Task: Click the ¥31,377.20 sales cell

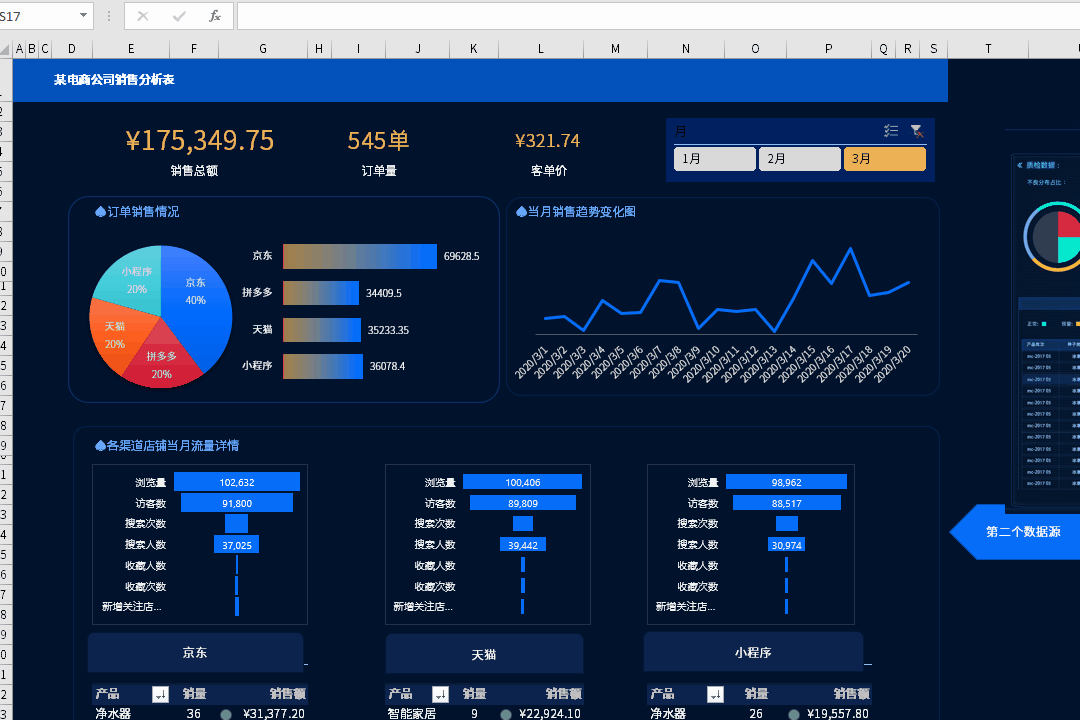Action: pos(273,713)
